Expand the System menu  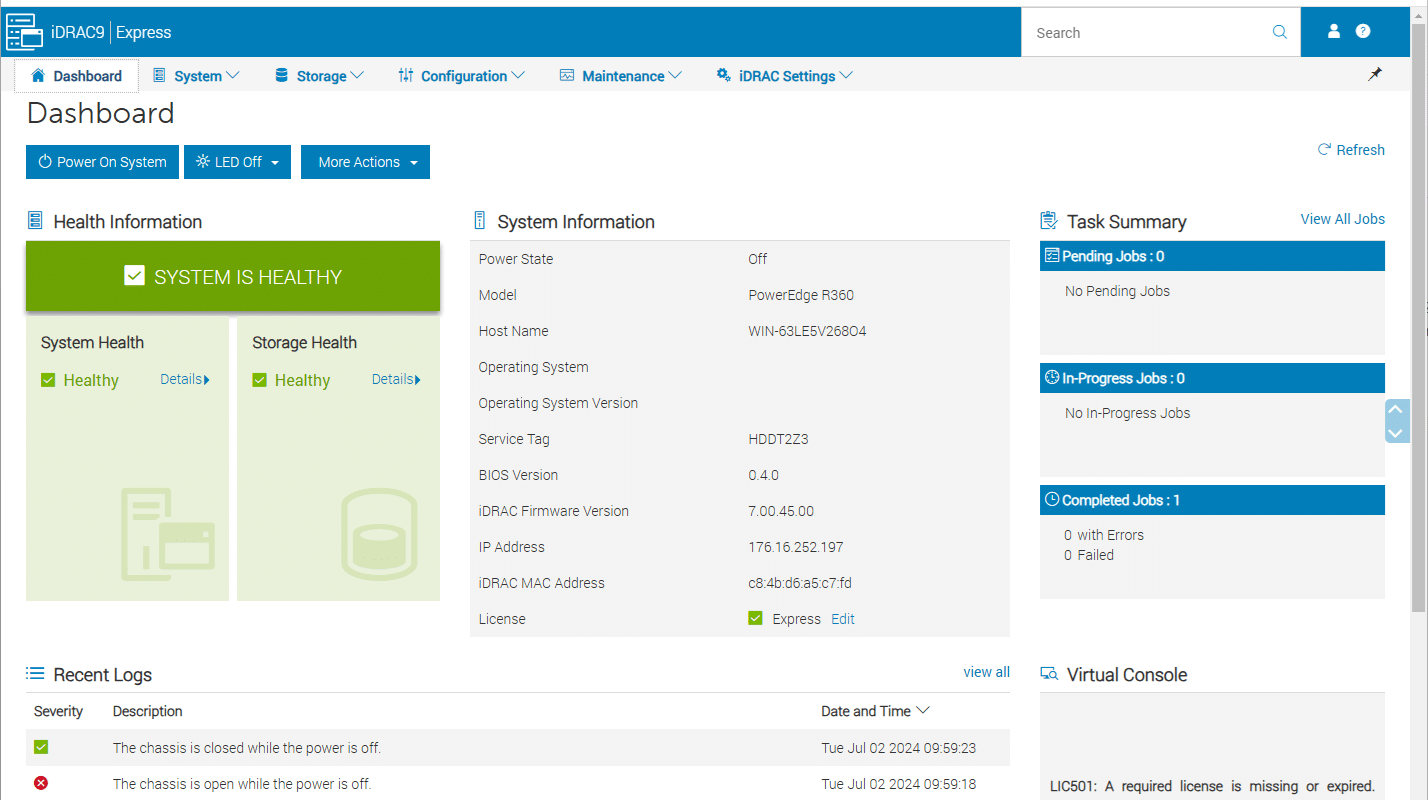pyautogui.click(x=196, y=75)
